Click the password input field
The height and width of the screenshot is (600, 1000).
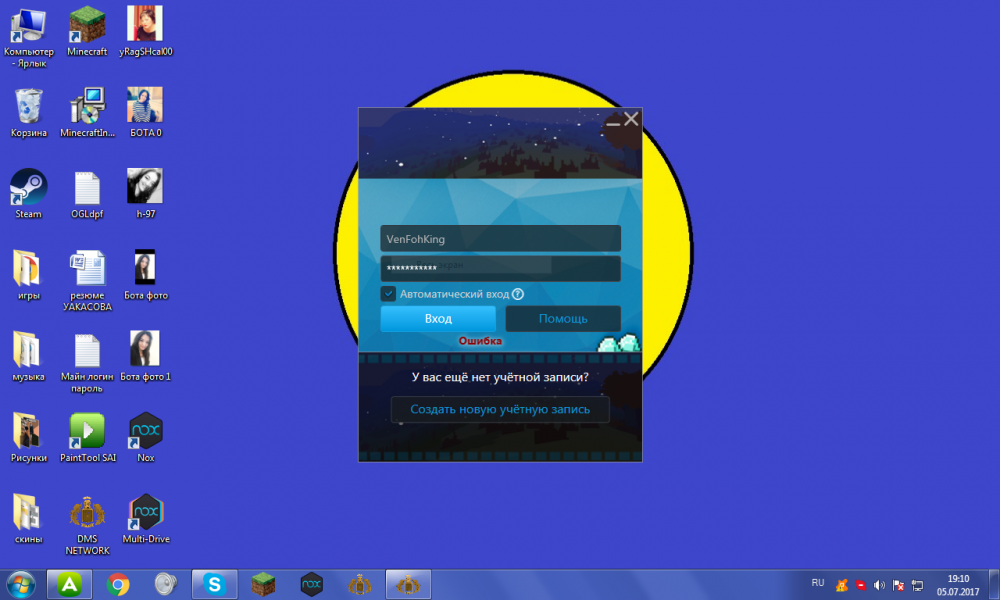(x=500, y=268)
